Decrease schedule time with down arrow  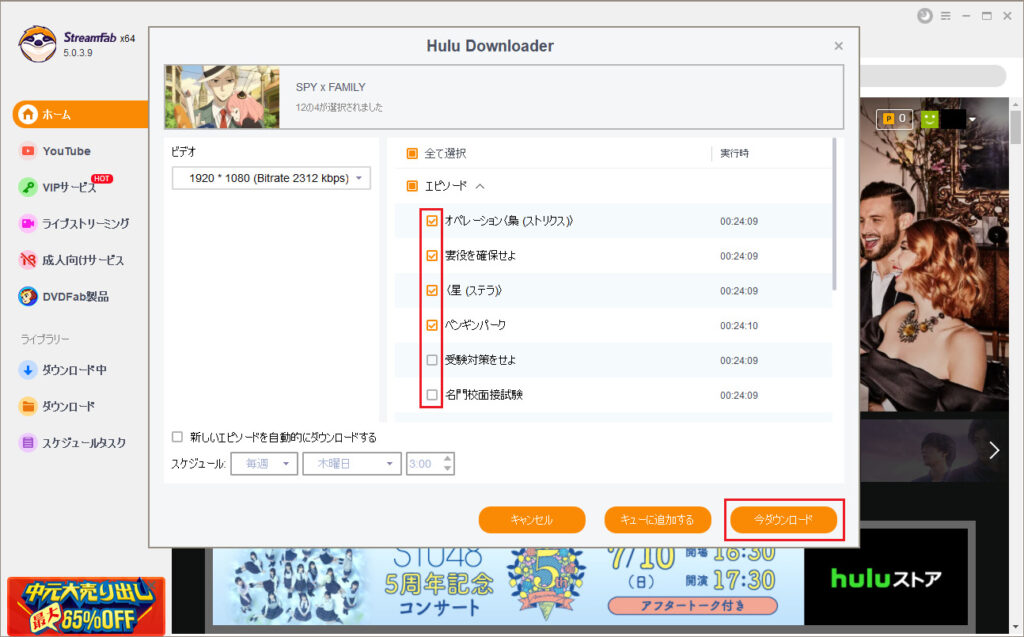click(447, 469)
